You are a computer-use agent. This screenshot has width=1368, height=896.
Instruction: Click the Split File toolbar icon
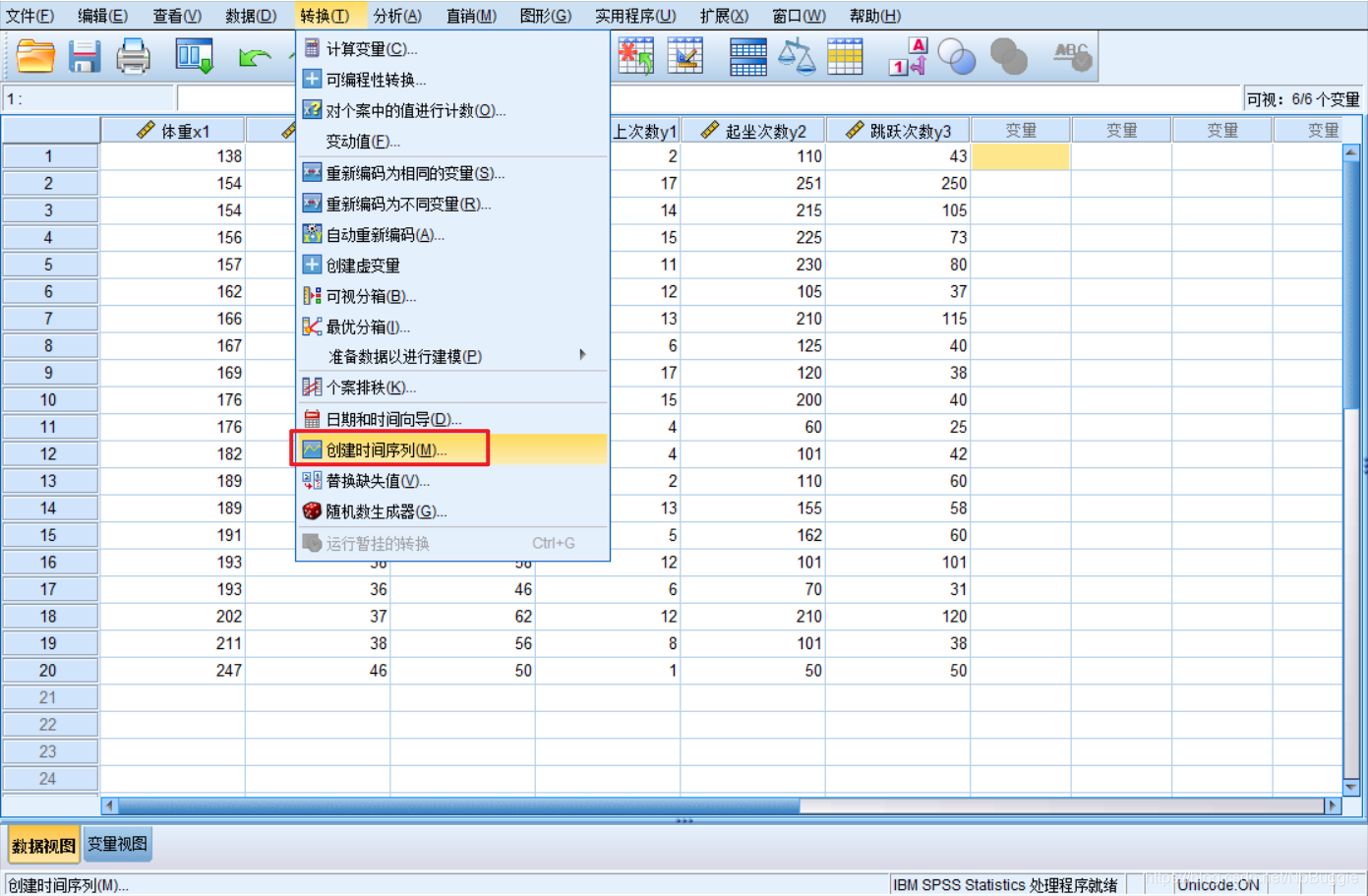(x=748, y=57)
